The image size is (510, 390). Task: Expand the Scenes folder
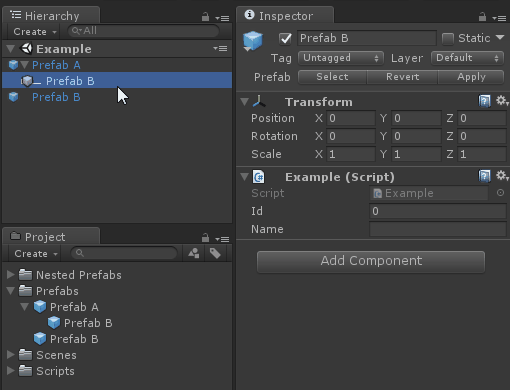[11, 355]
